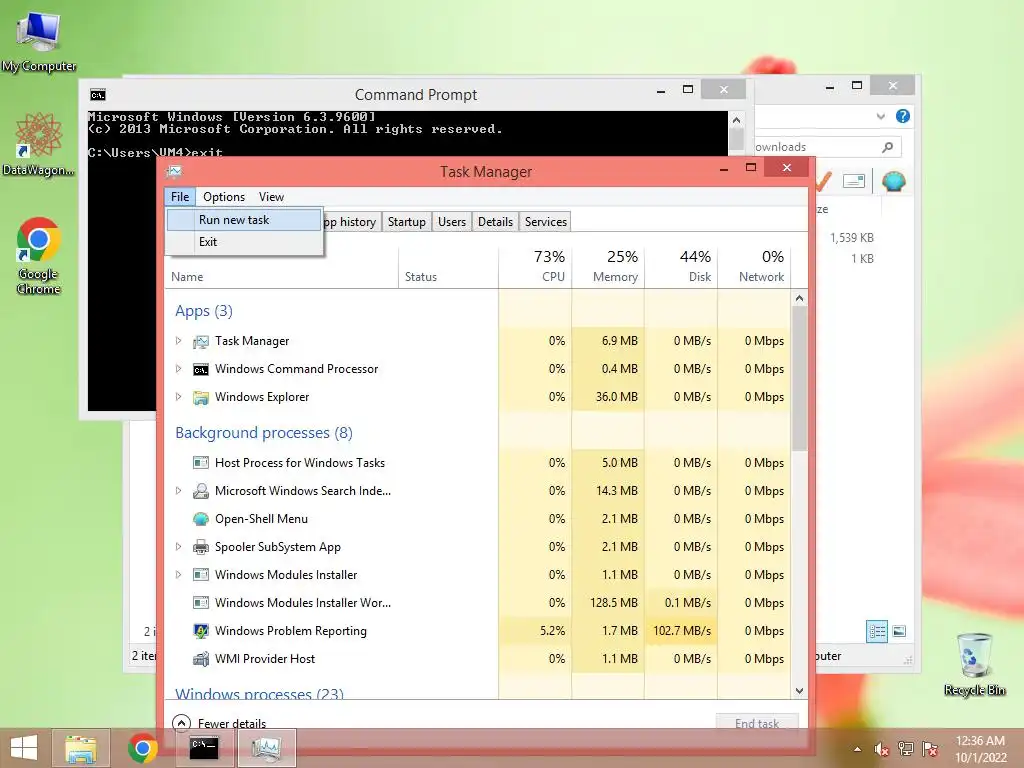
Task: Click WMI Provider Host icon
Action: (200, 659)
